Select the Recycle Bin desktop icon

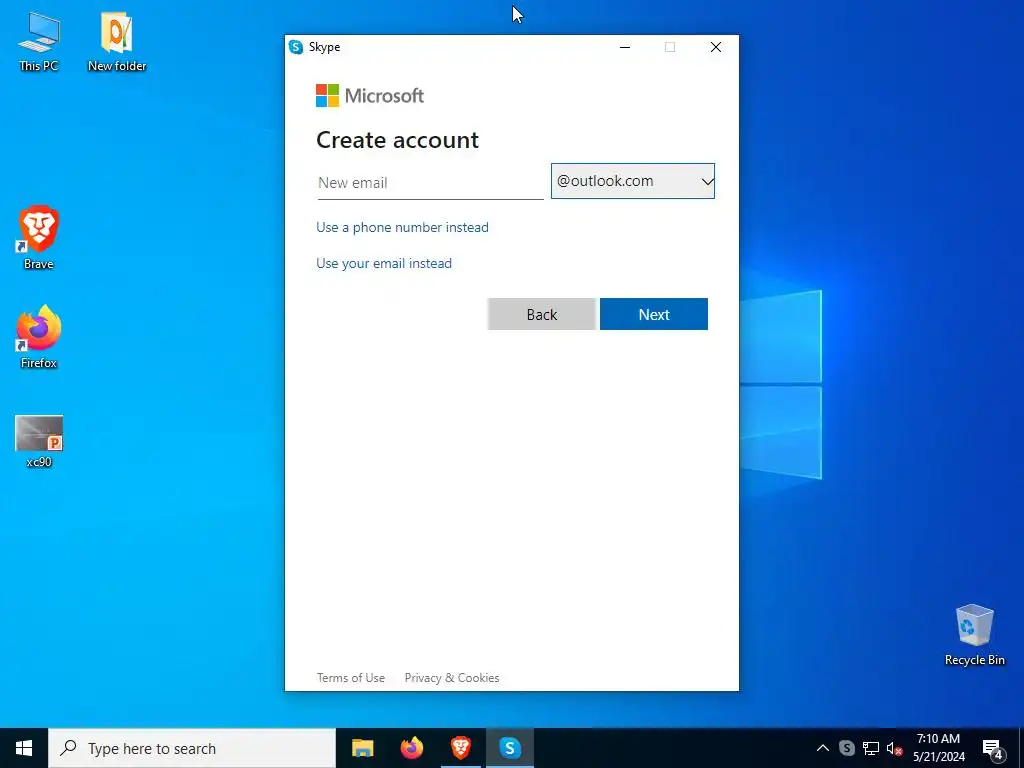(x=974, y=635)
